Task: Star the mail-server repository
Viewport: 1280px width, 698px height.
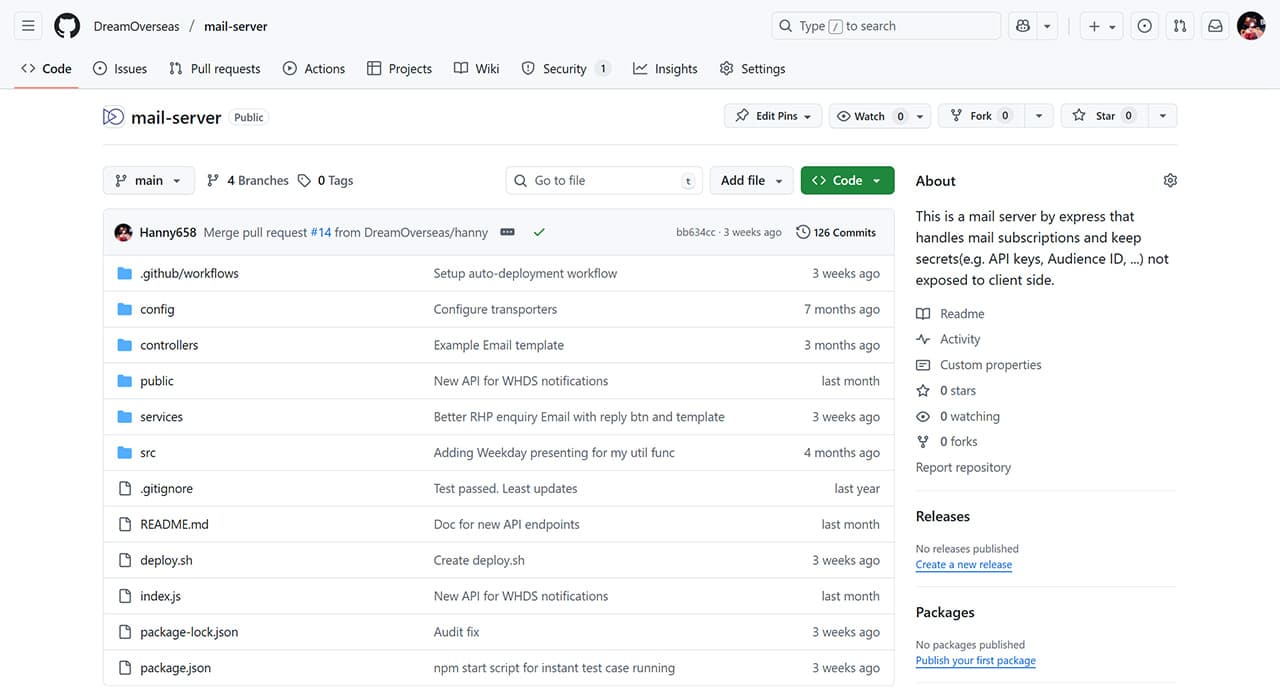Action: [1098, 116]
